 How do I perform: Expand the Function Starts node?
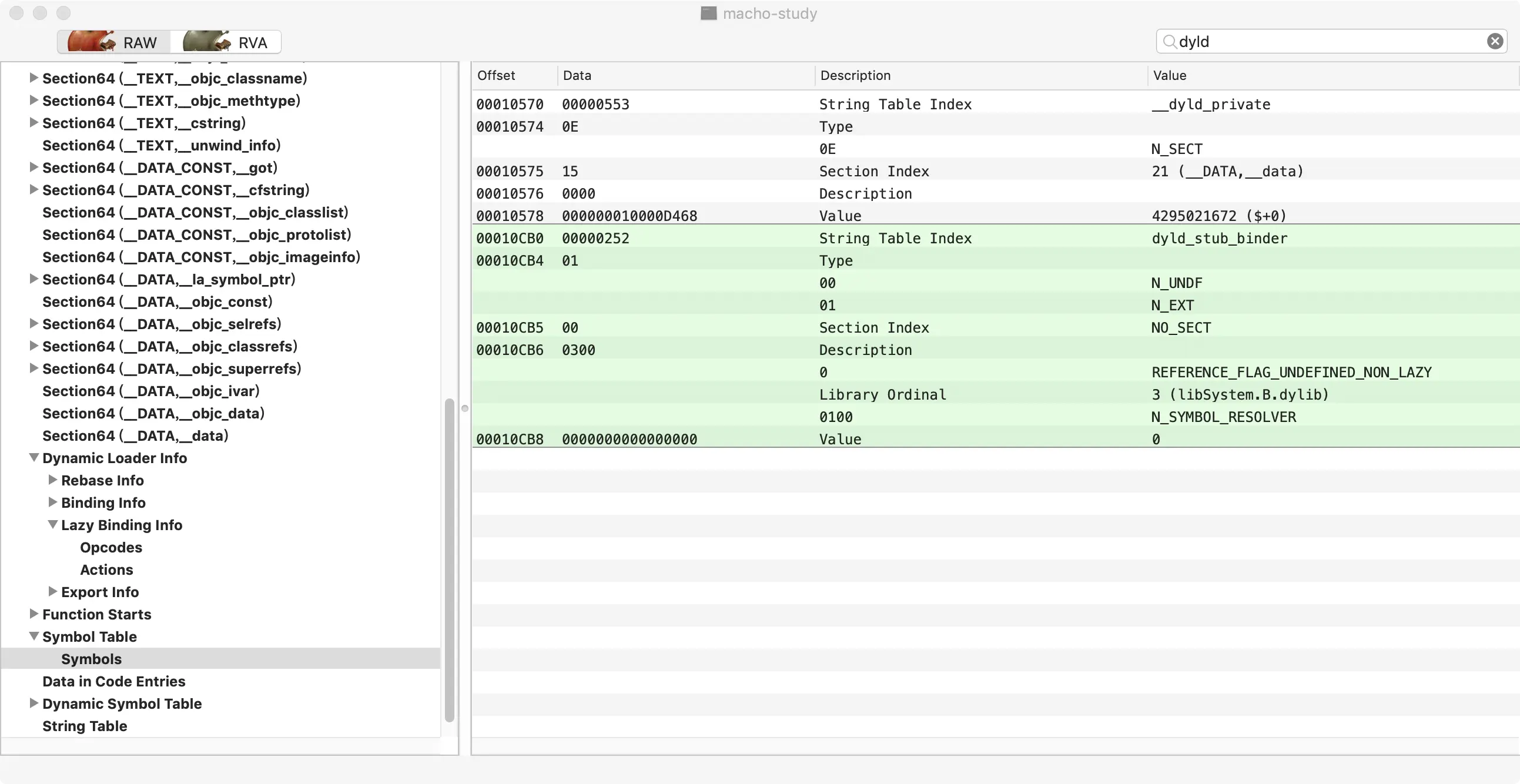[x=34, y=614]
